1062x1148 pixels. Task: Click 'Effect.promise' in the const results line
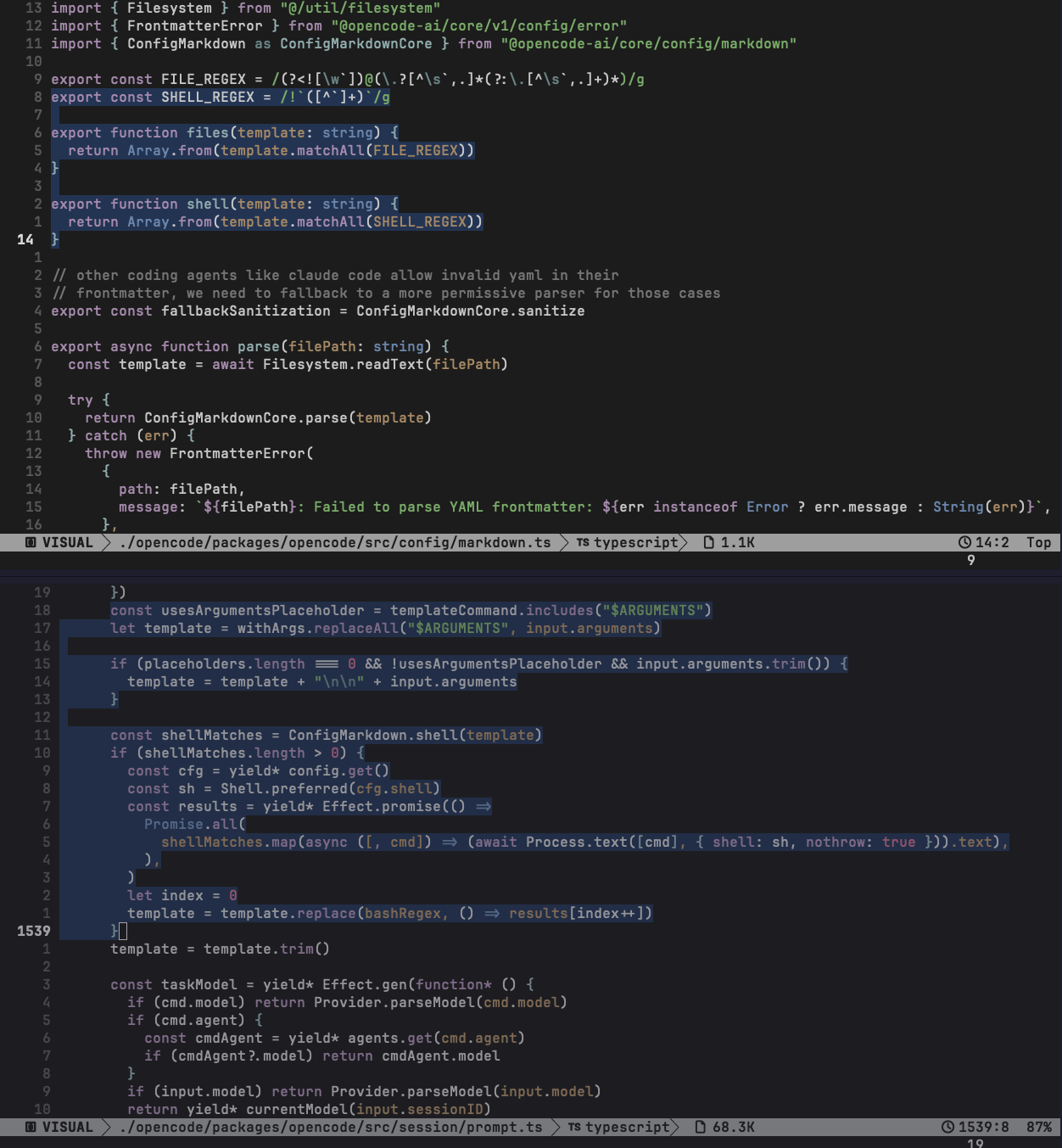(382, 806)
